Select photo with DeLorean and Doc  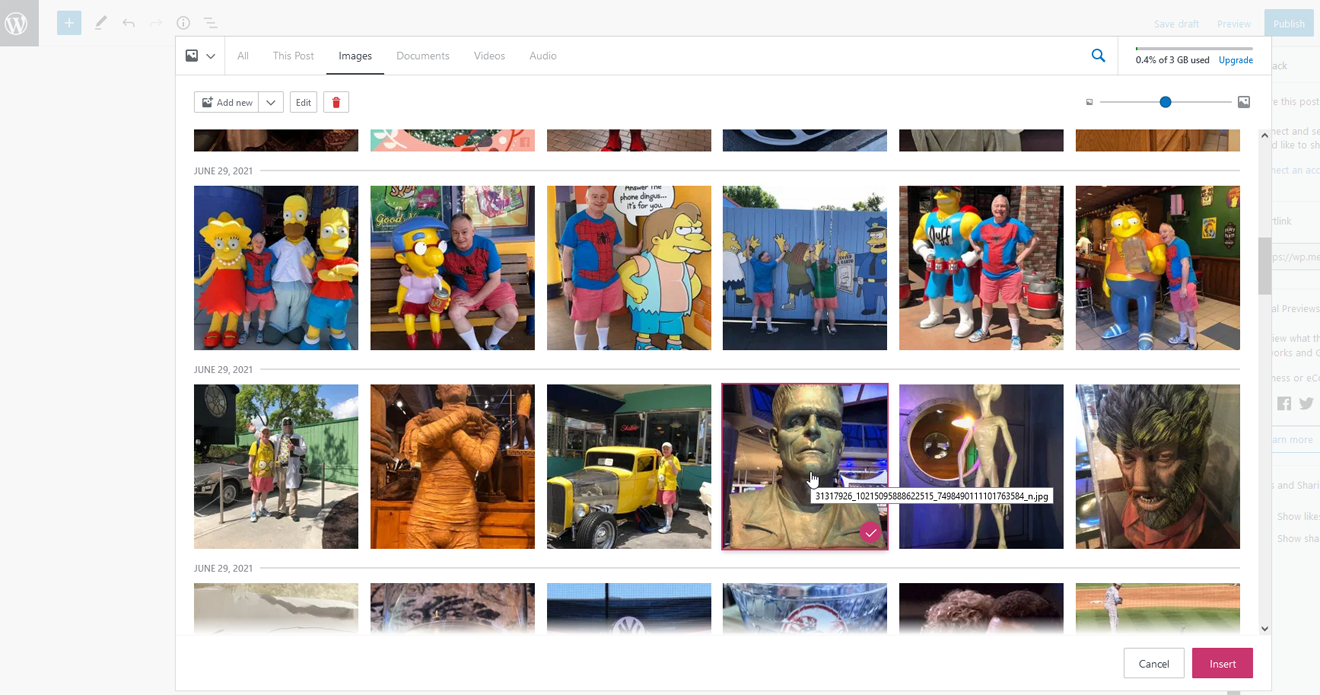[x=276, y=467]
